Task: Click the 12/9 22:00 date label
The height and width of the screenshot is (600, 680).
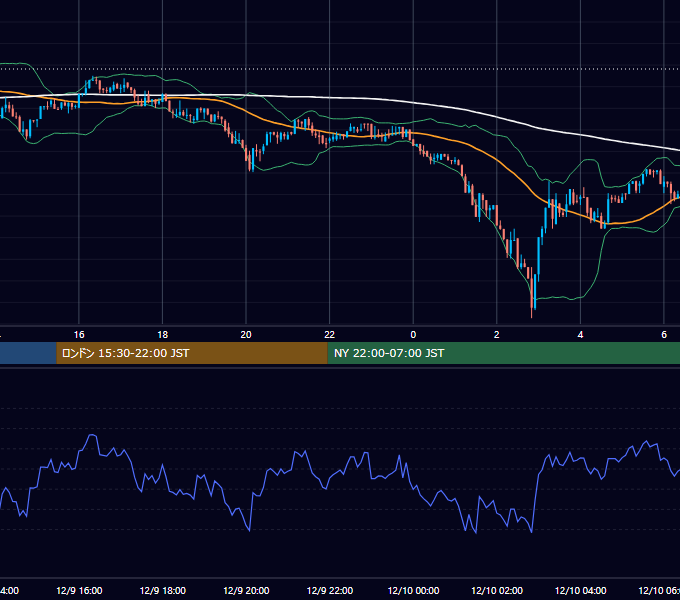Action: (330, 590)
